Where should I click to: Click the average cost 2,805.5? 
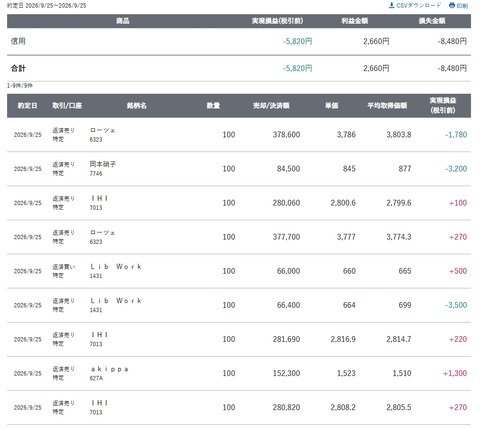(x=399, y=407)
